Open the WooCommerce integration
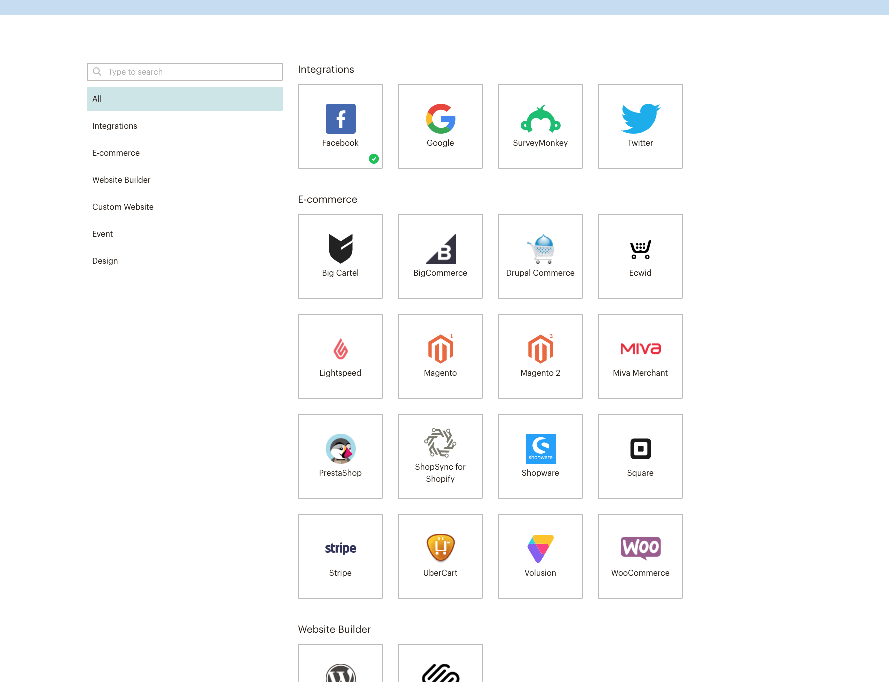This screenshot has width=889, height=682. [640, 556]
